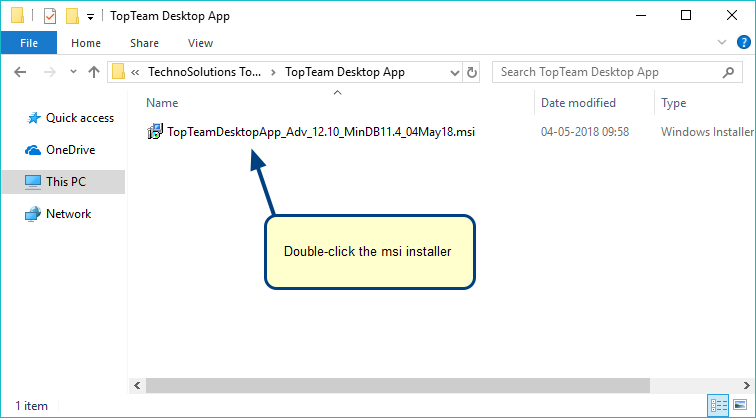Select Network in the navigation pane

pyautogui.click(x=68, y=214)
